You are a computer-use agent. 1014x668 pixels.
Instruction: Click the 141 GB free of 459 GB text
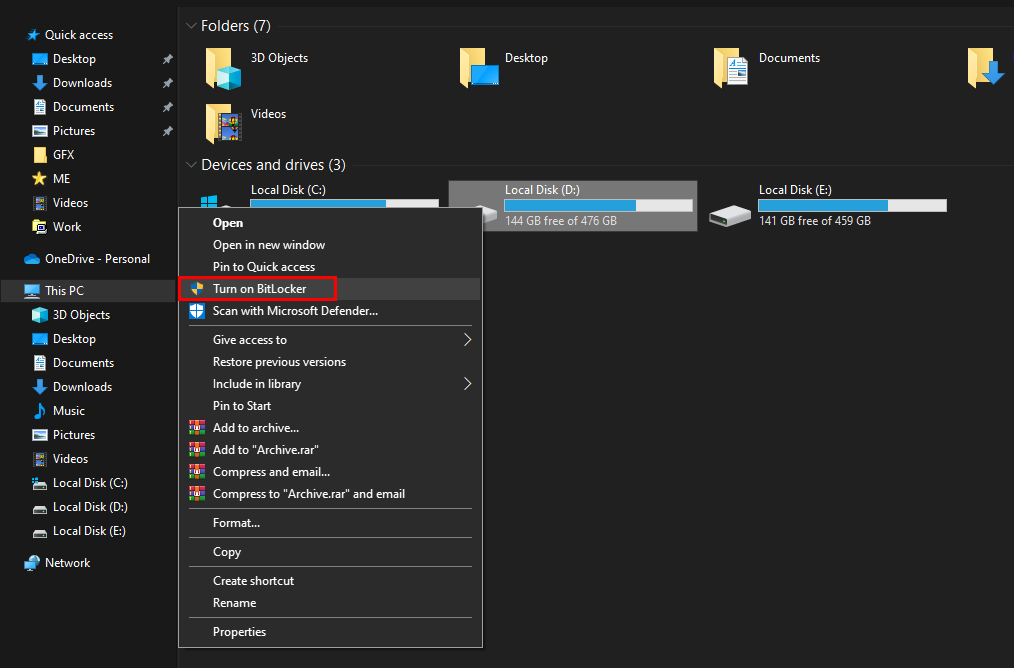pos(815,221)
